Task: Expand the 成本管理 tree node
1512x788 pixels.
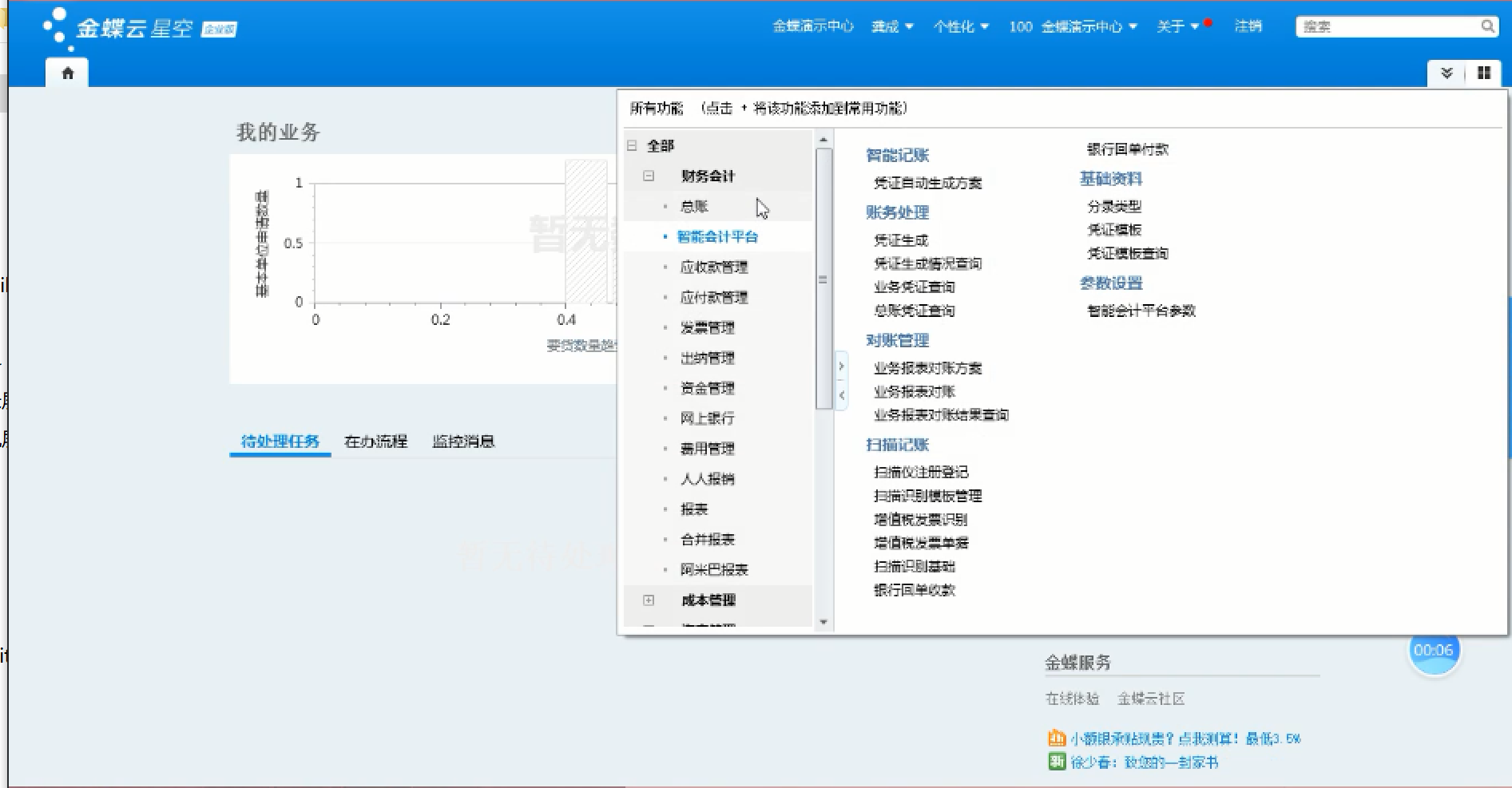Action: coord(649,600)
